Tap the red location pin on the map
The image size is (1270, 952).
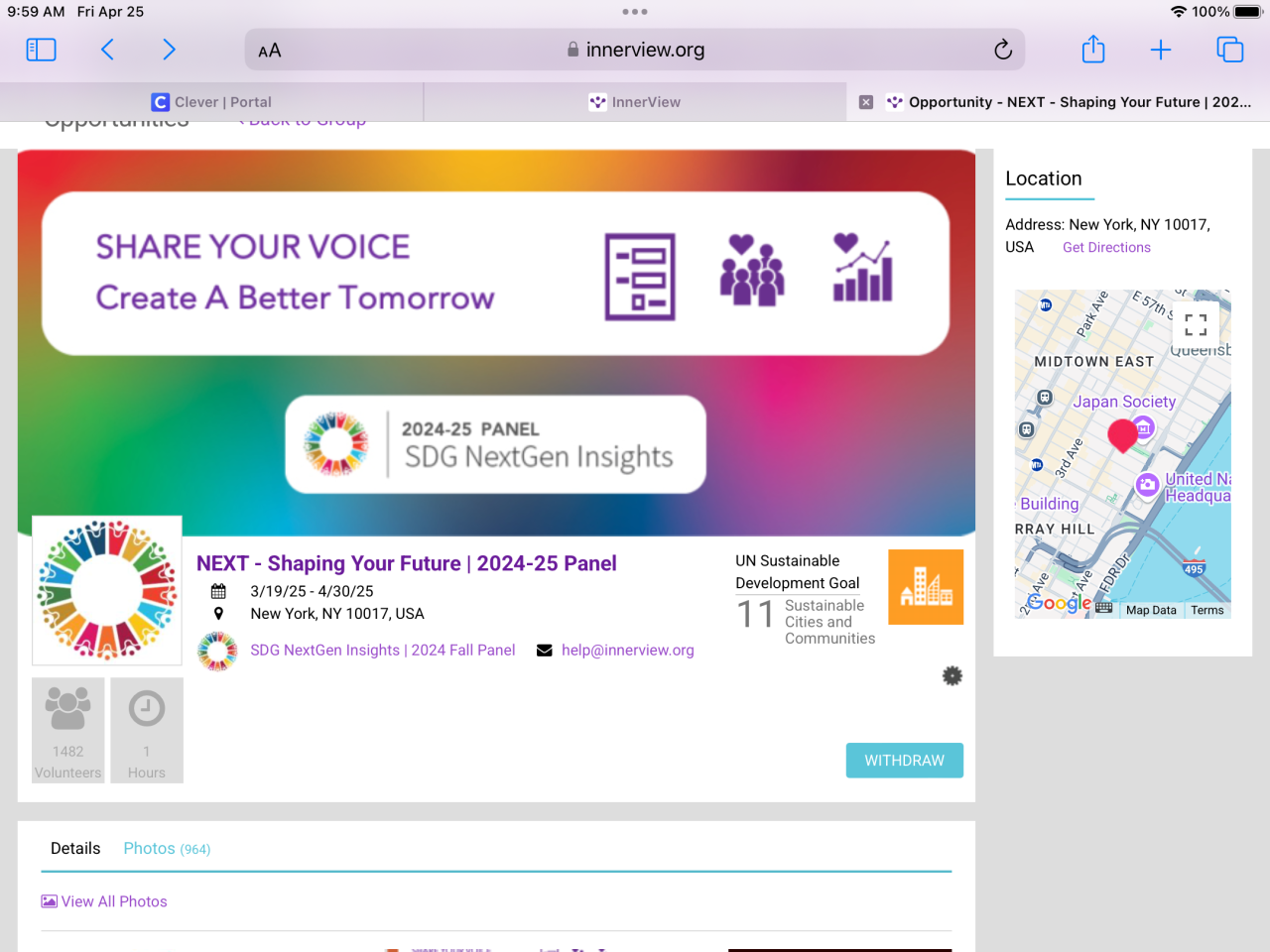pyautogui.click(x=1122, y=435)
